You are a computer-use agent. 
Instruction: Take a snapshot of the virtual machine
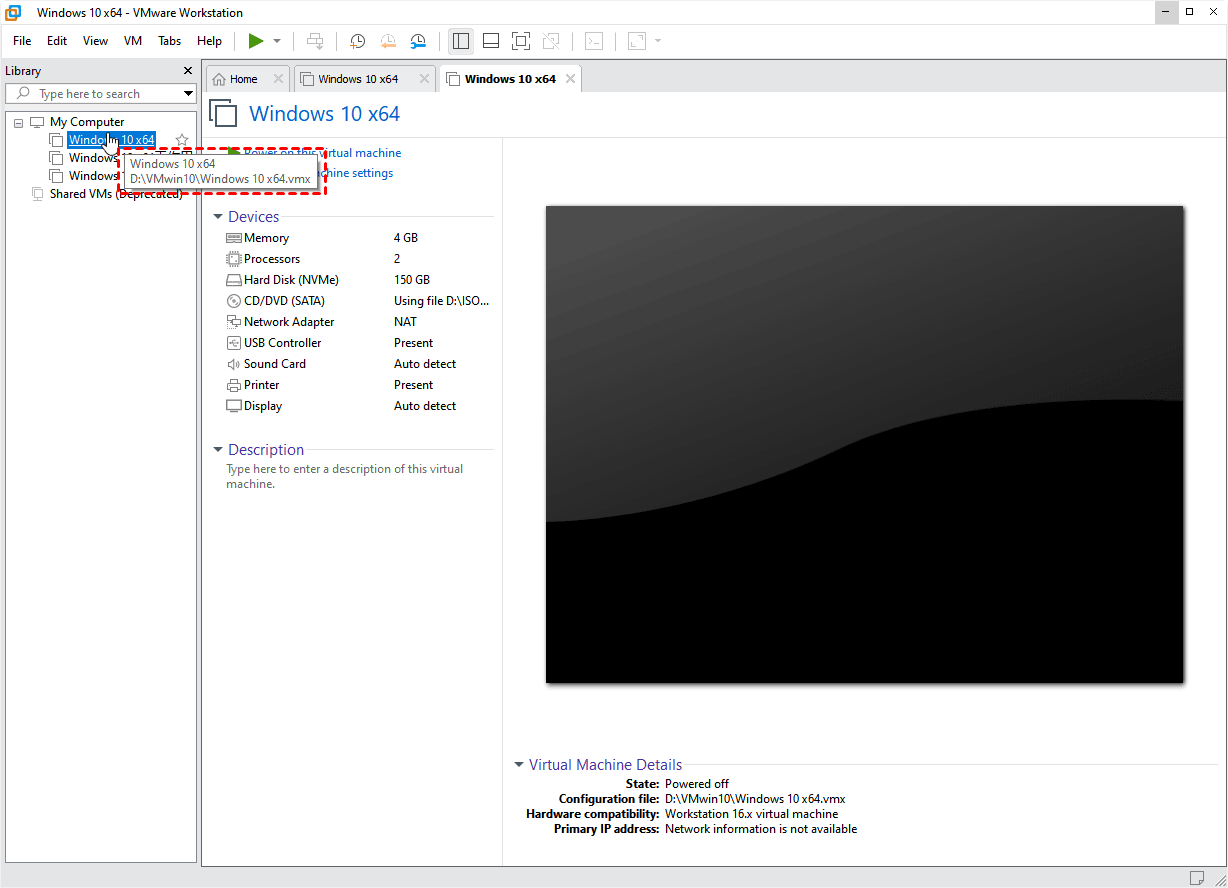(x=357, y=41)
